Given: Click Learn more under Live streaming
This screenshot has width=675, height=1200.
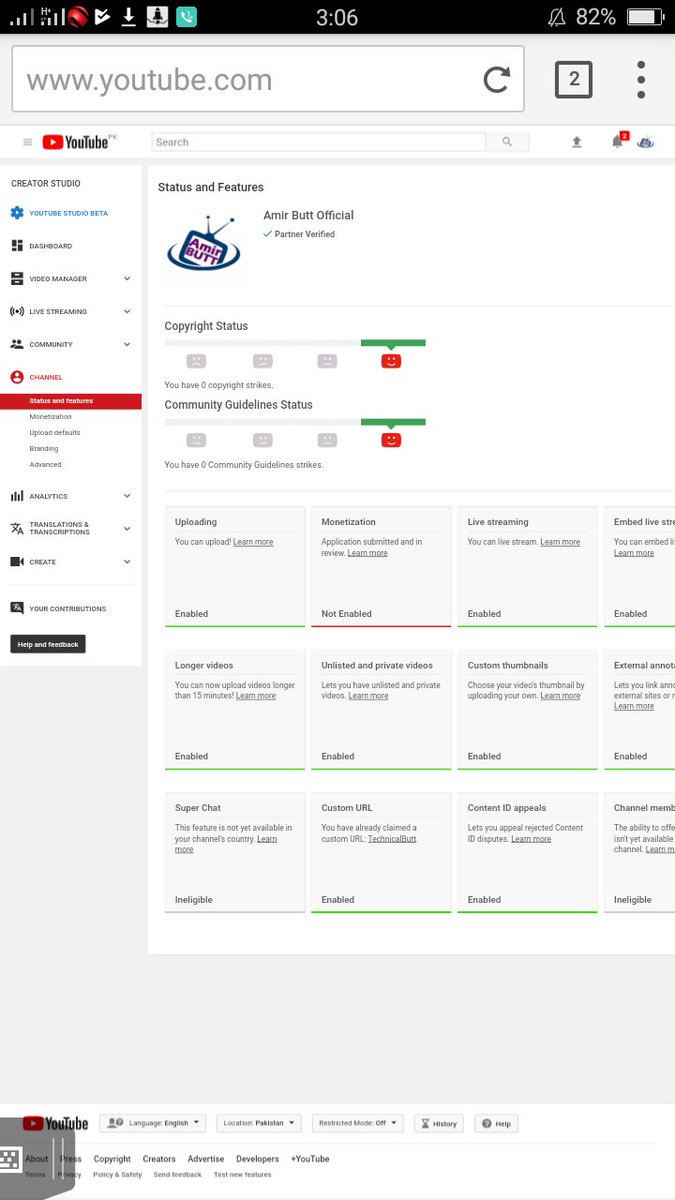Looking at the screenshot, I should click(560, 542).
